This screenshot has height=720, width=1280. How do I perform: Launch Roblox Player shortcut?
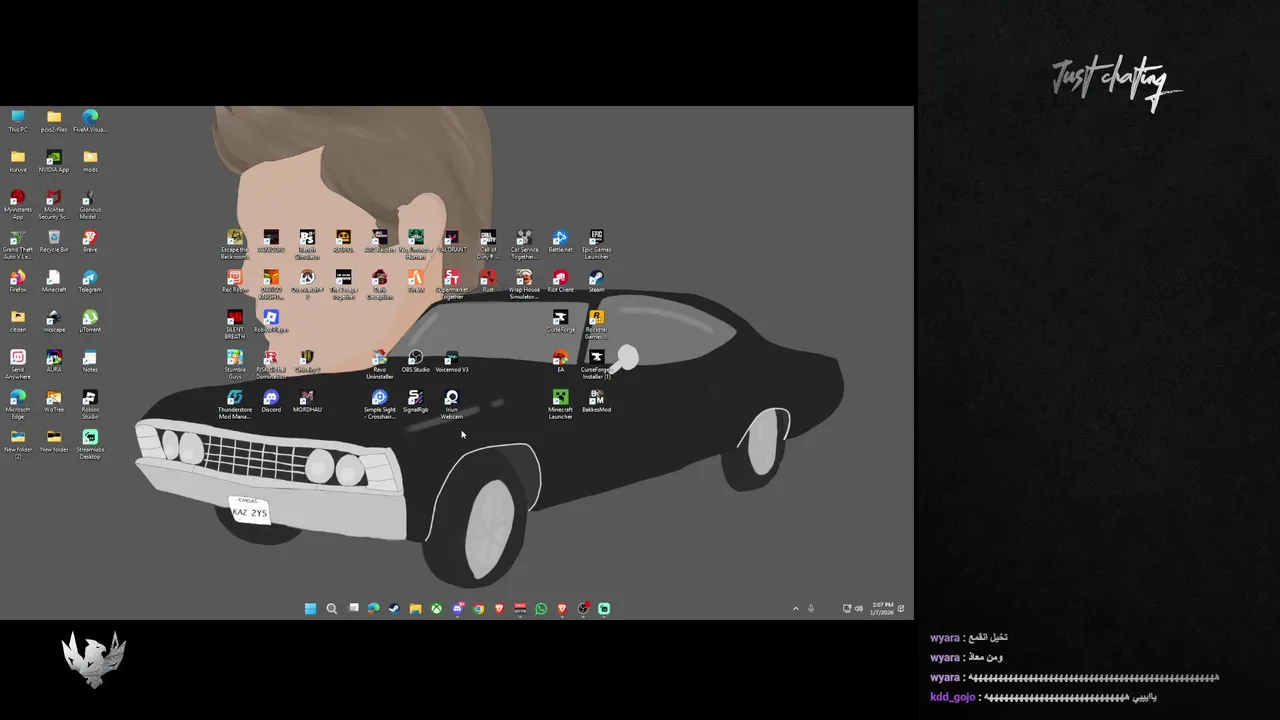click(271, 321)
